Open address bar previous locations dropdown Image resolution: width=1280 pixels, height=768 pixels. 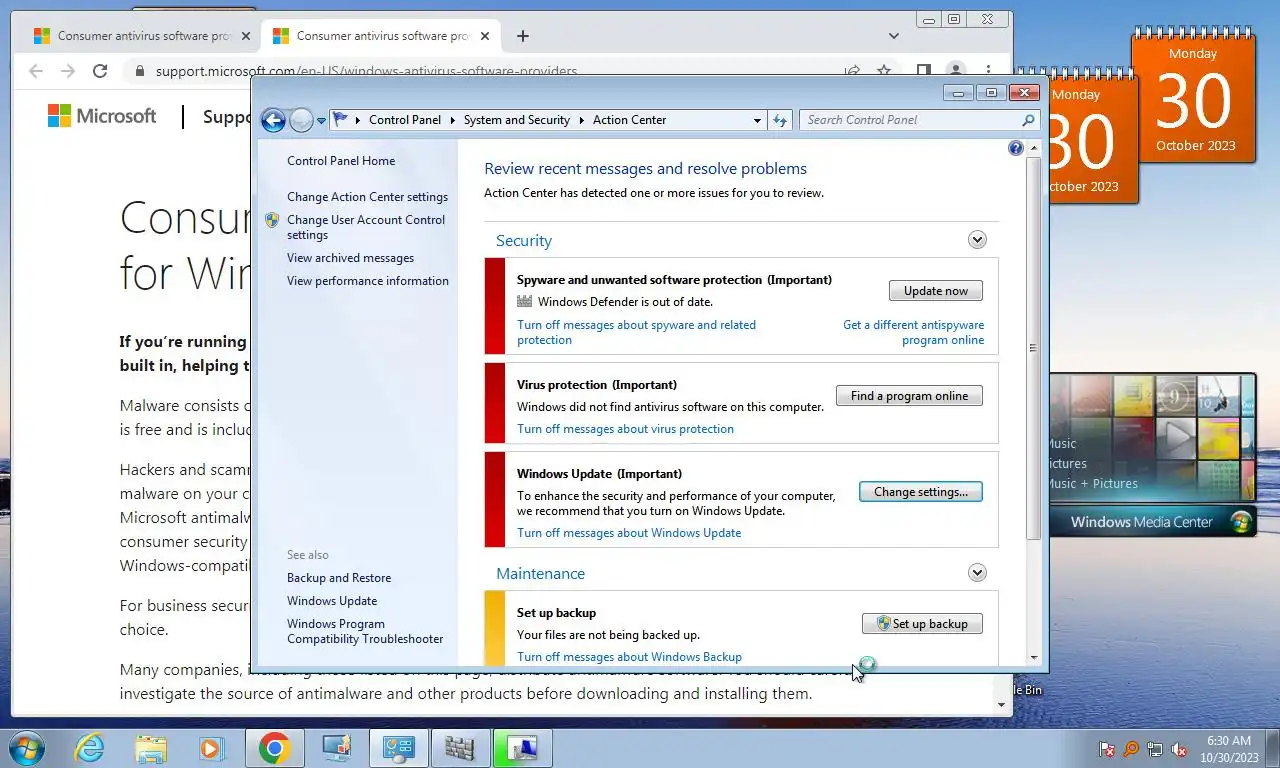[x=757, y=120]
